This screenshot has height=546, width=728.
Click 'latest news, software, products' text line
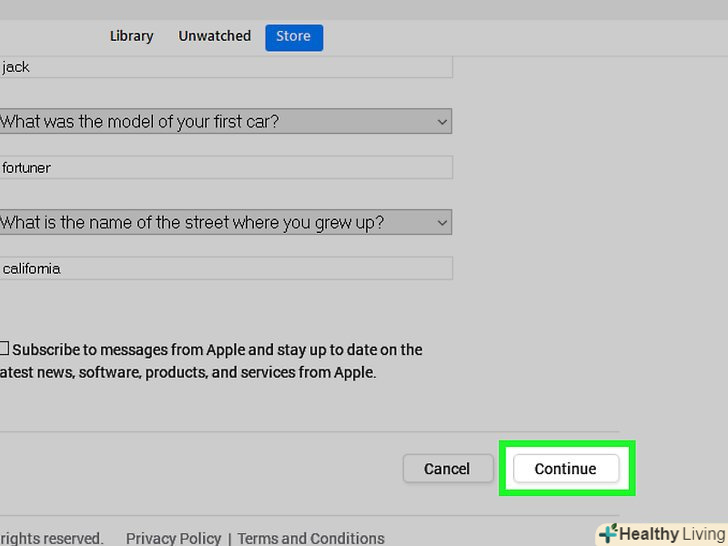pos(190,373)
